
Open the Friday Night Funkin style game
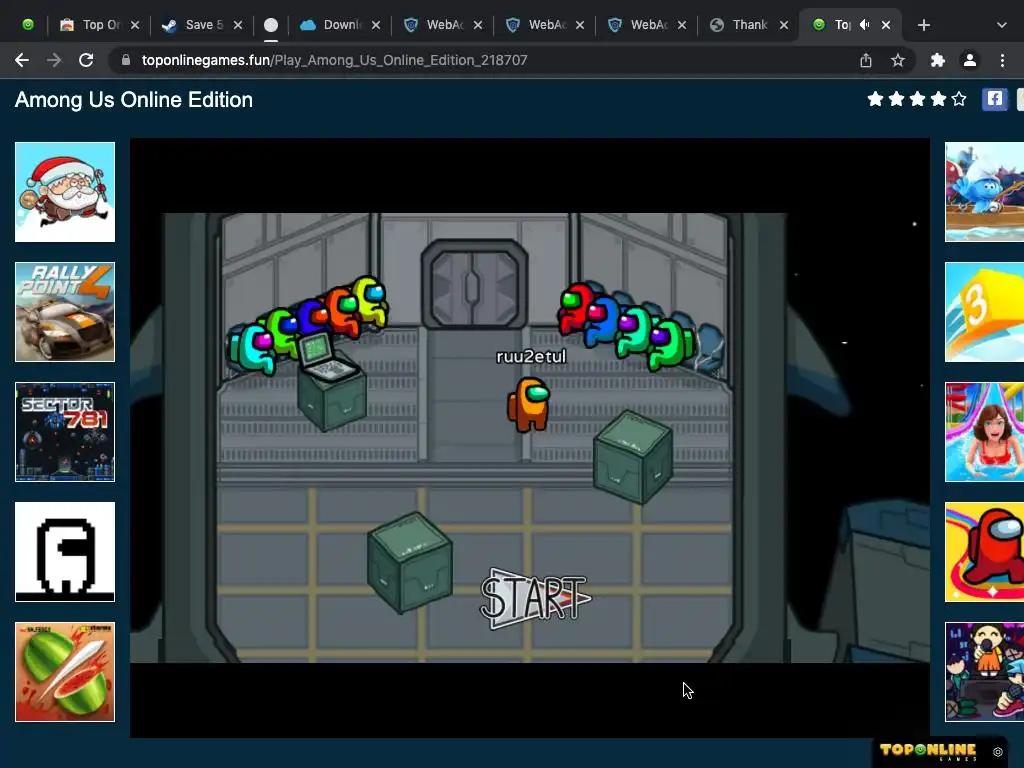click(984, 672)
